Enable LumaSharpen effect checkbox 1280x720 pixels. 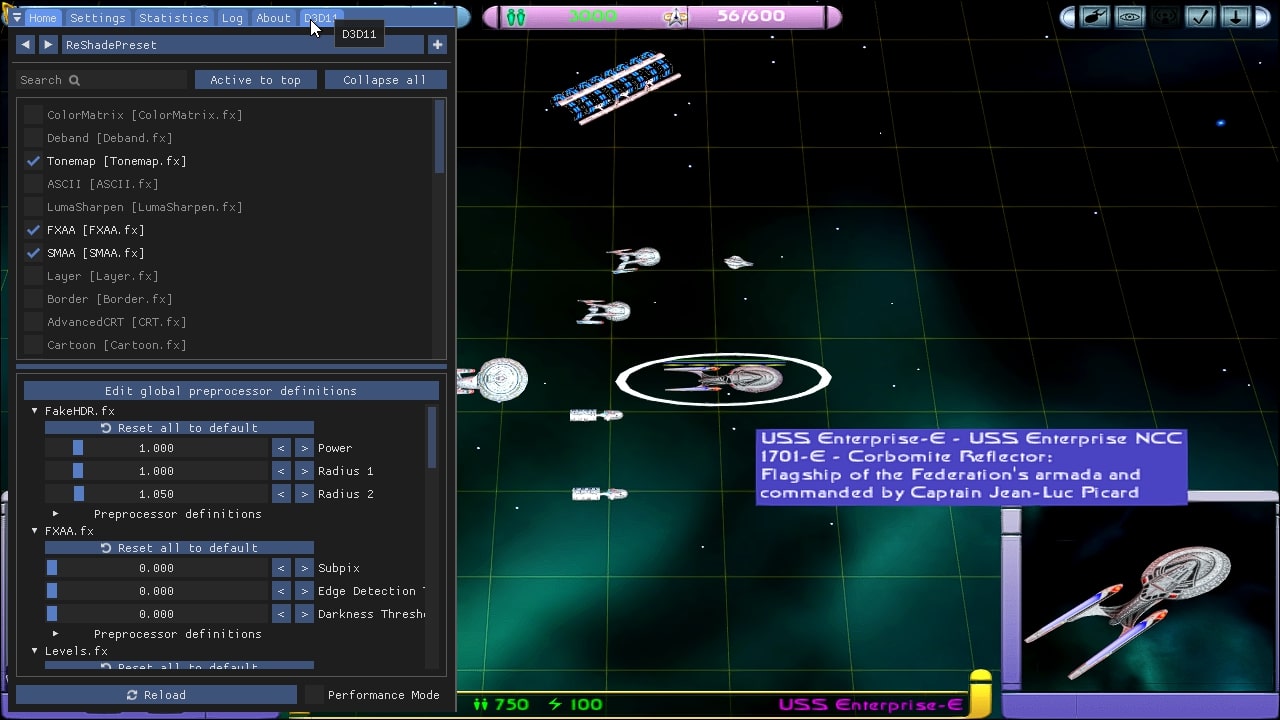tap(33, 207)
